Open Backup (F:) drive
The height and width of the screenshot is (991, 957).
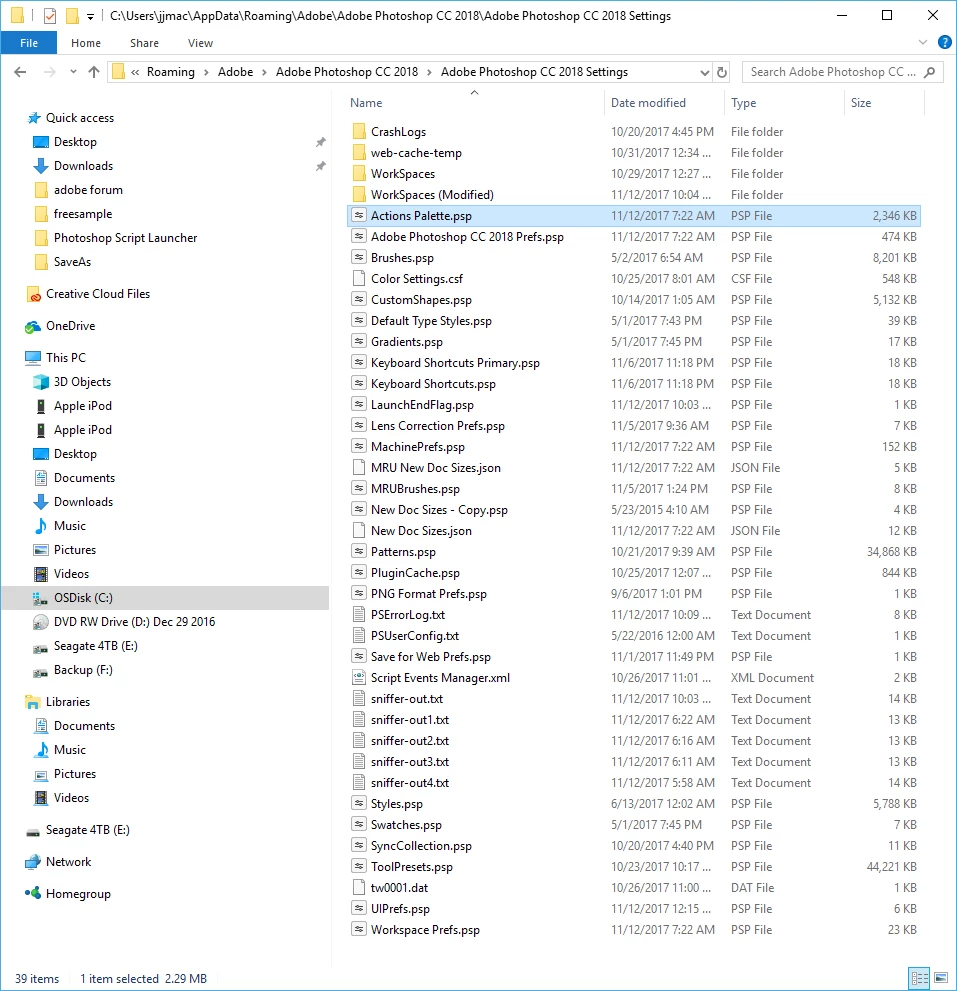(83, 670)
